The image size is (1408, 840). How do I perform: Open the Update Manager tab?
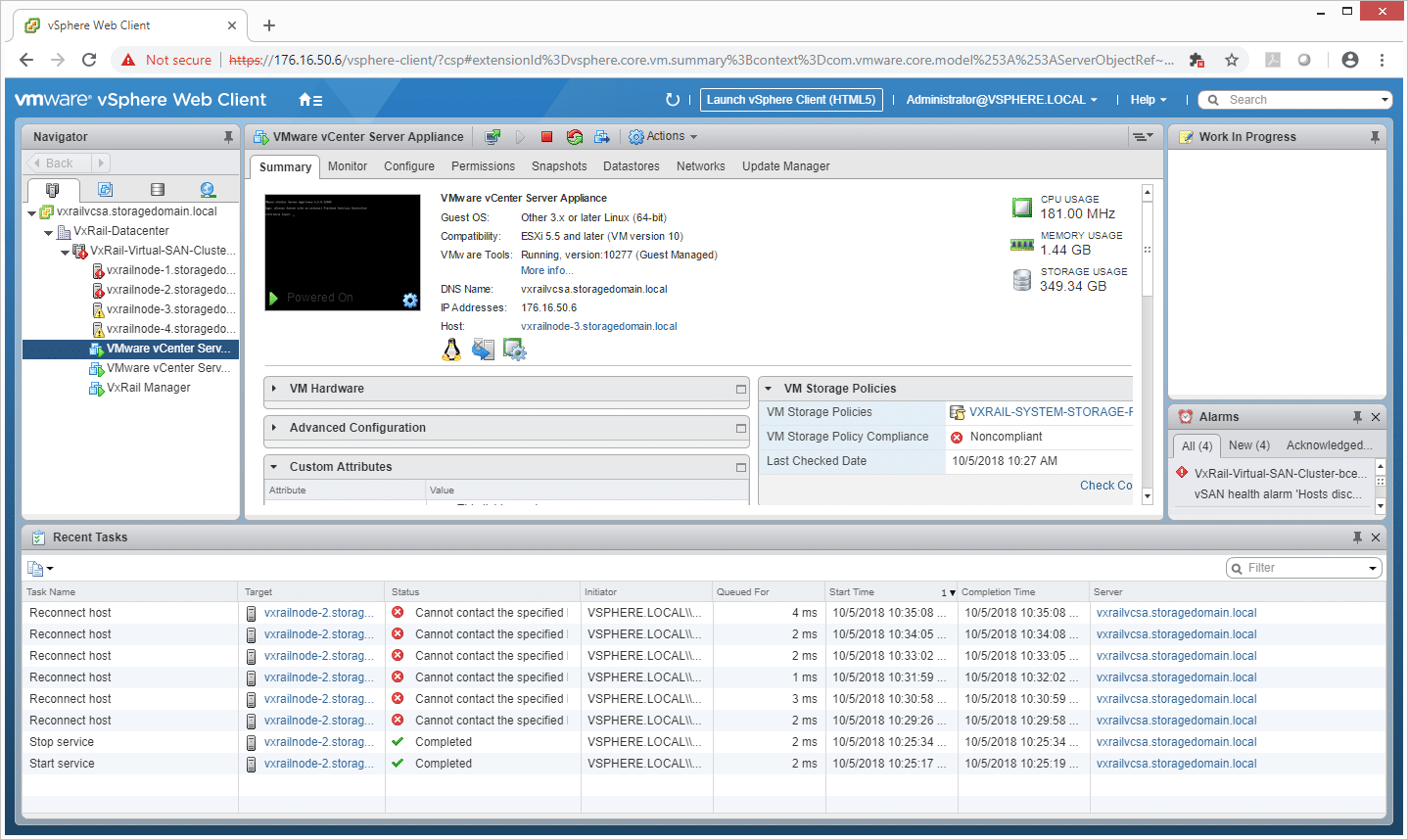coord(785,166)
